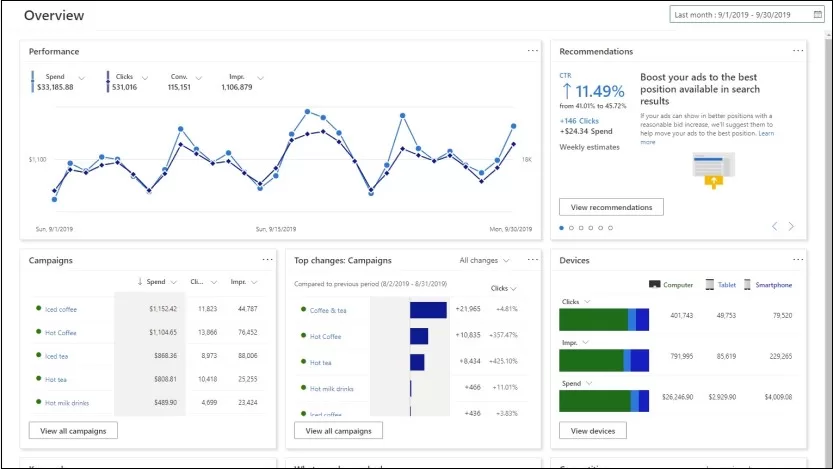Go to previous recommendation arrow
Screen dimensions: 833x469
(x=775, y=226)
